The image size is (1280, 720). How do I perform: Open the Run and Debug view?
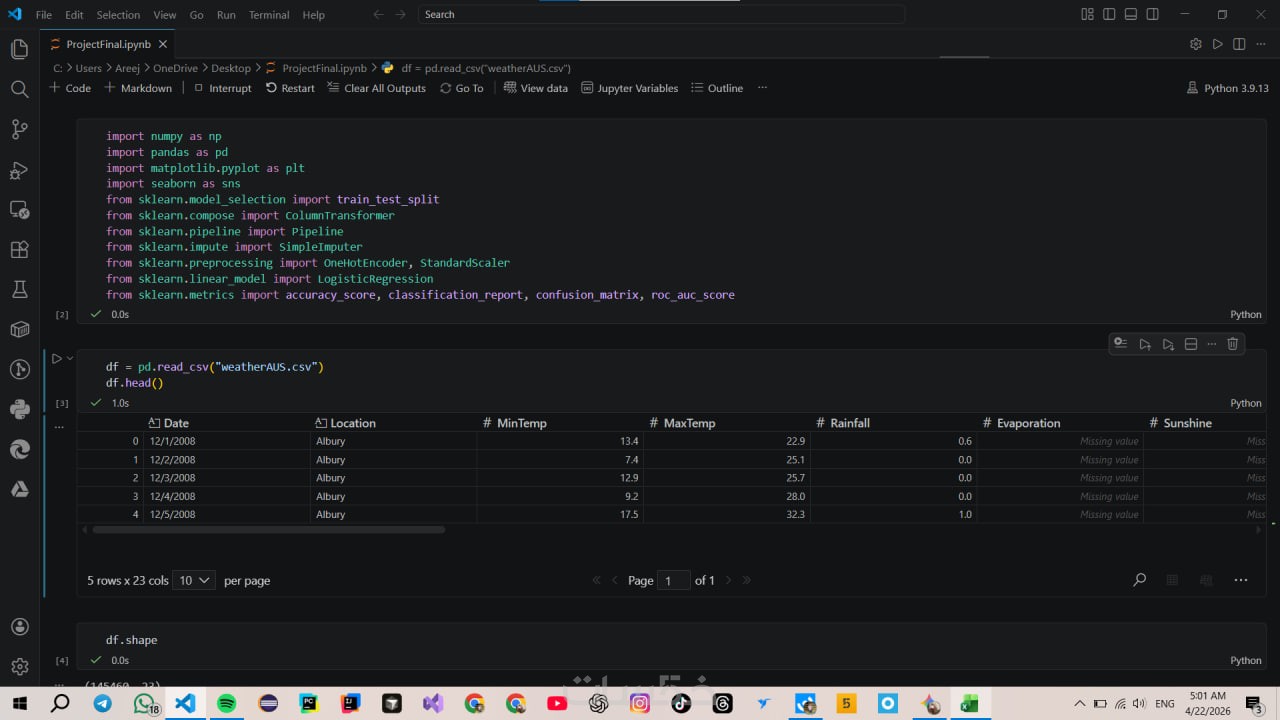coord(19,169)
